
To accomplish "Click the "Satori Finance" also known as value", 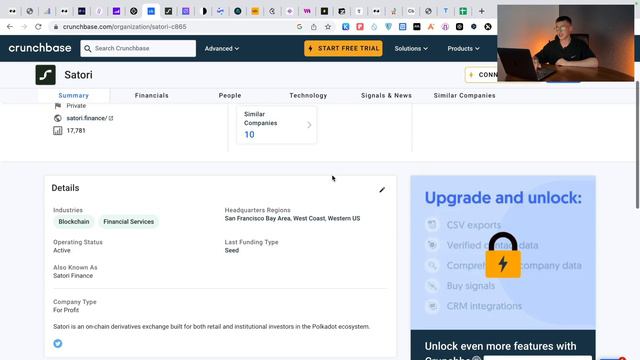I will pyautogui.click(x=73, y=276).
